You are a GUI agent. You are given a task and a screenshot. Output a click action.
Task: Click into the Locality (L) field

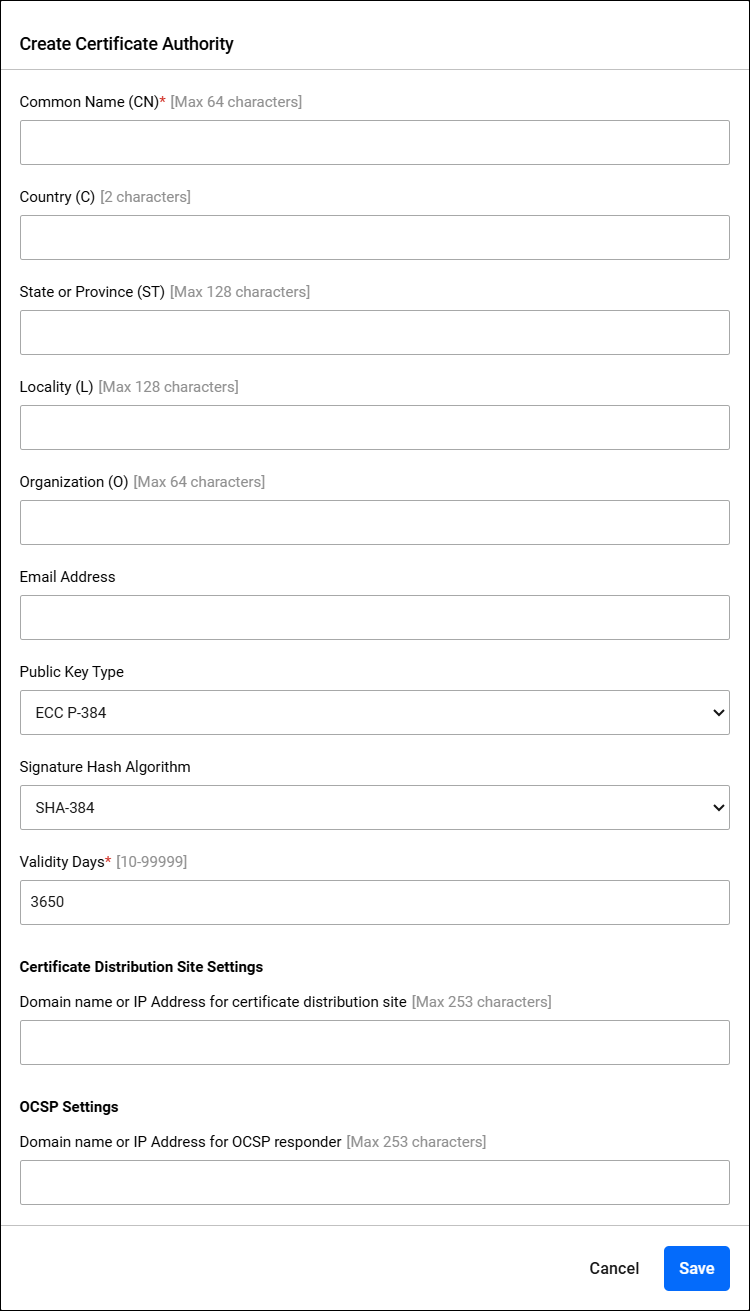coord(375,427)
